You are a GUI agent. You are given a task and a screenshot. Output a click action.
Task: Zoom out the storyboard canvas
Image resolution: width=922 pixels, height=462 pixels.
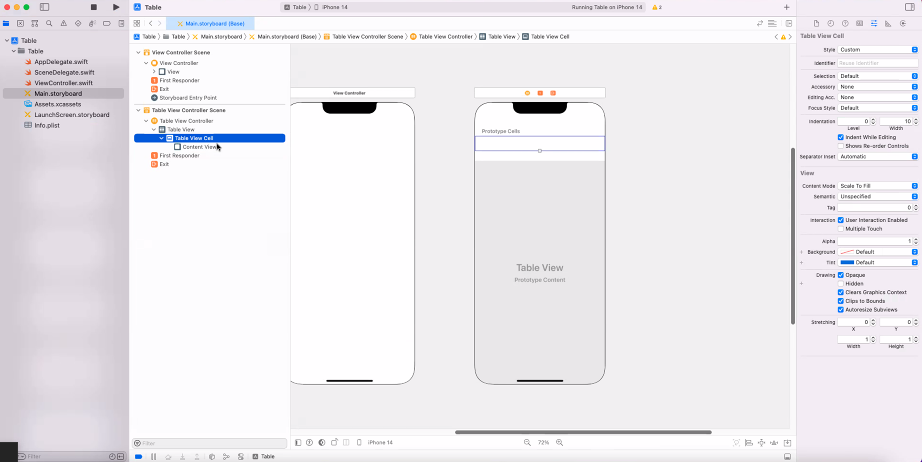[527, 443]
